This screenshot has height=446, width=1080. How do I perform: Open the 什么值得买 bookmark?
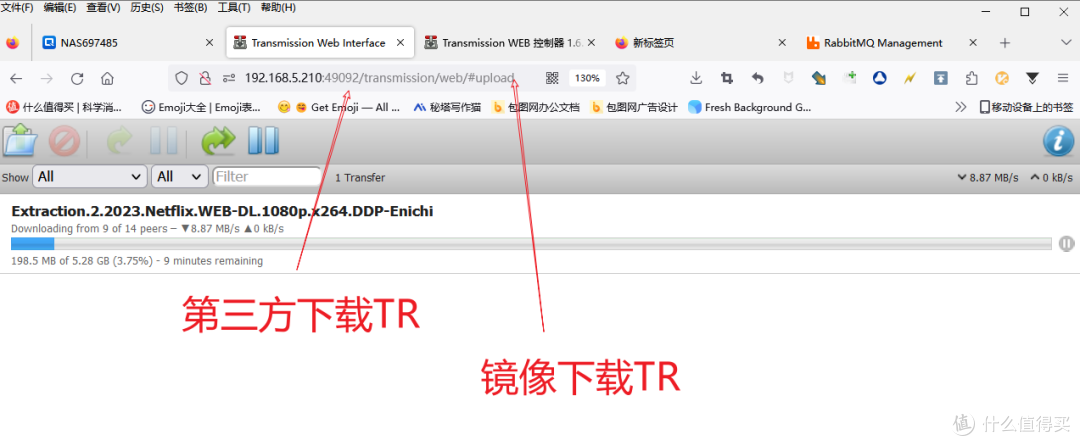(64, 107)
